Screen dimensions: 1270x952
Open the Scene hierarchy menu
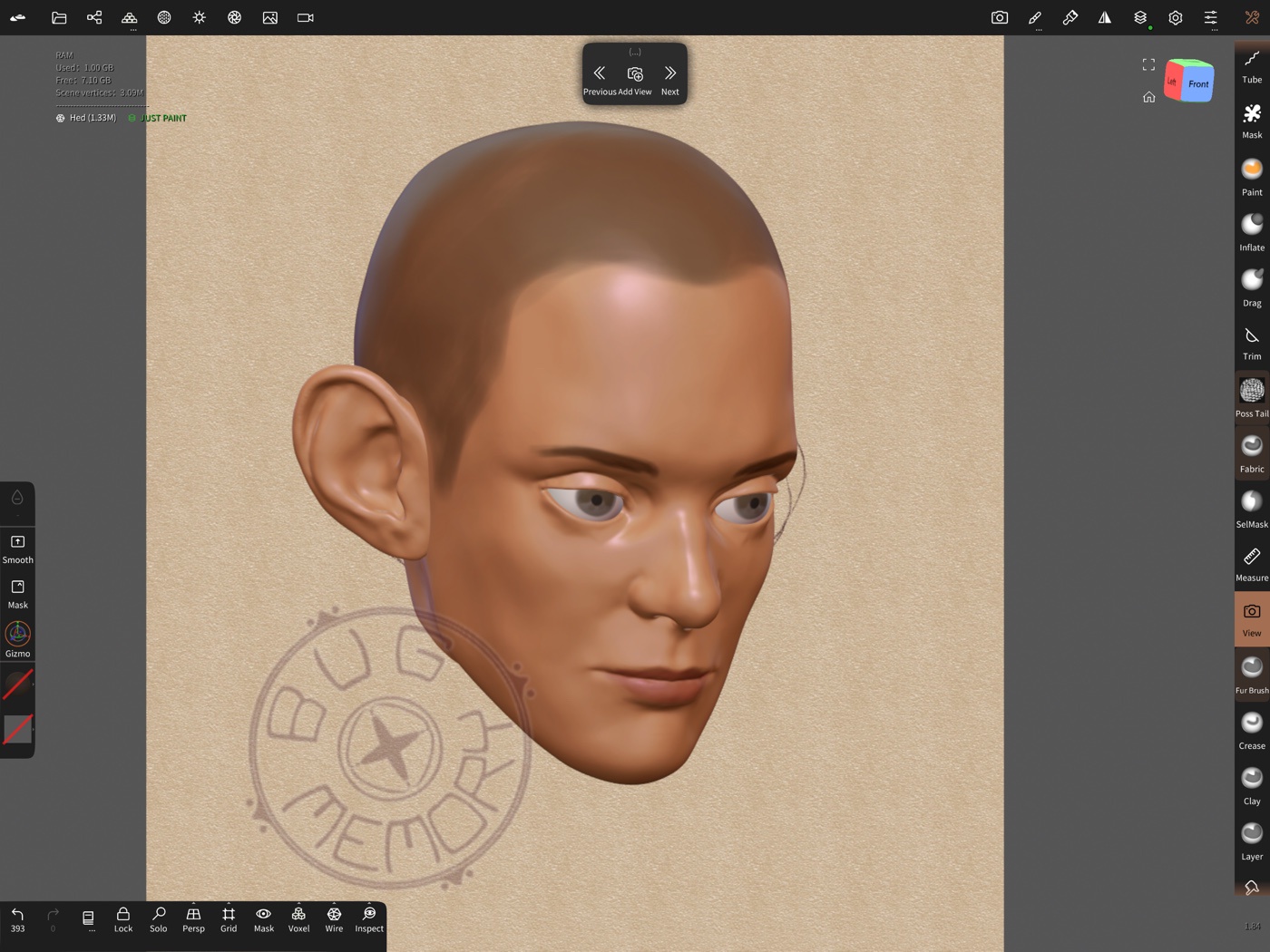94,17
